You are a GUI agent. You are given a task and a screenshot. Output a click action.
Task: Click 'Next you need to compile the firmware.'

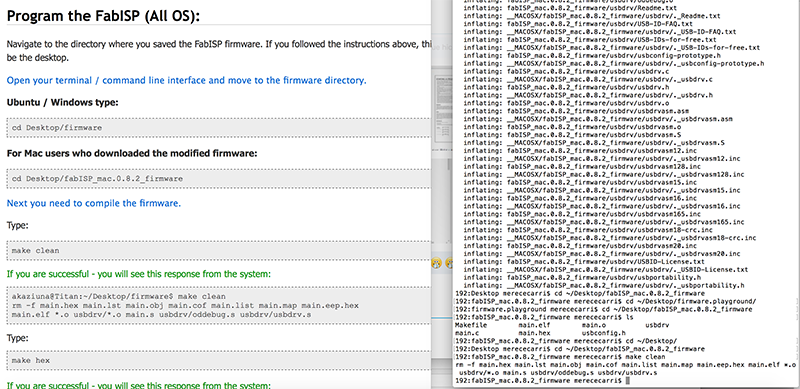(94, 203)
